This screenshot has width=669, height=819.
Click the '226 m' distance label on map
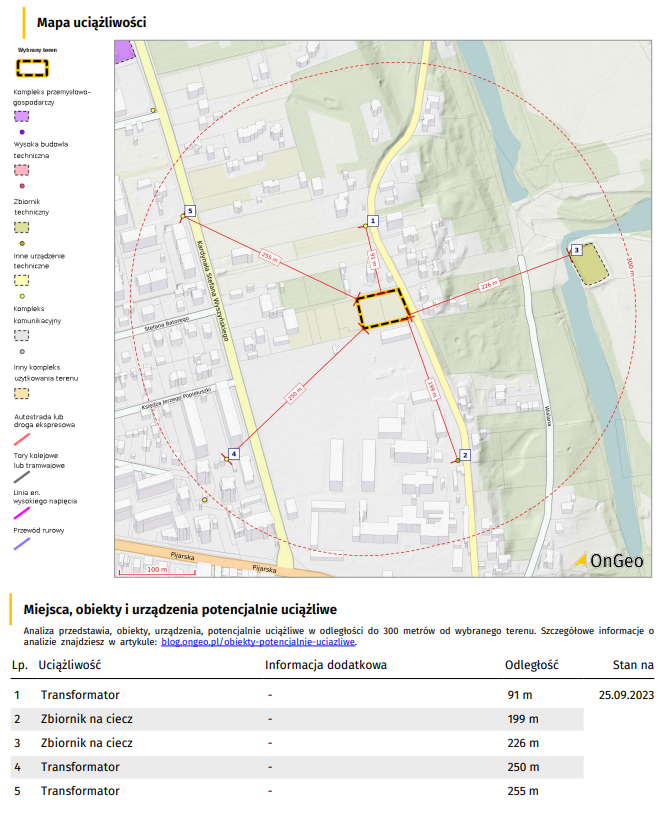click(489, 285)
